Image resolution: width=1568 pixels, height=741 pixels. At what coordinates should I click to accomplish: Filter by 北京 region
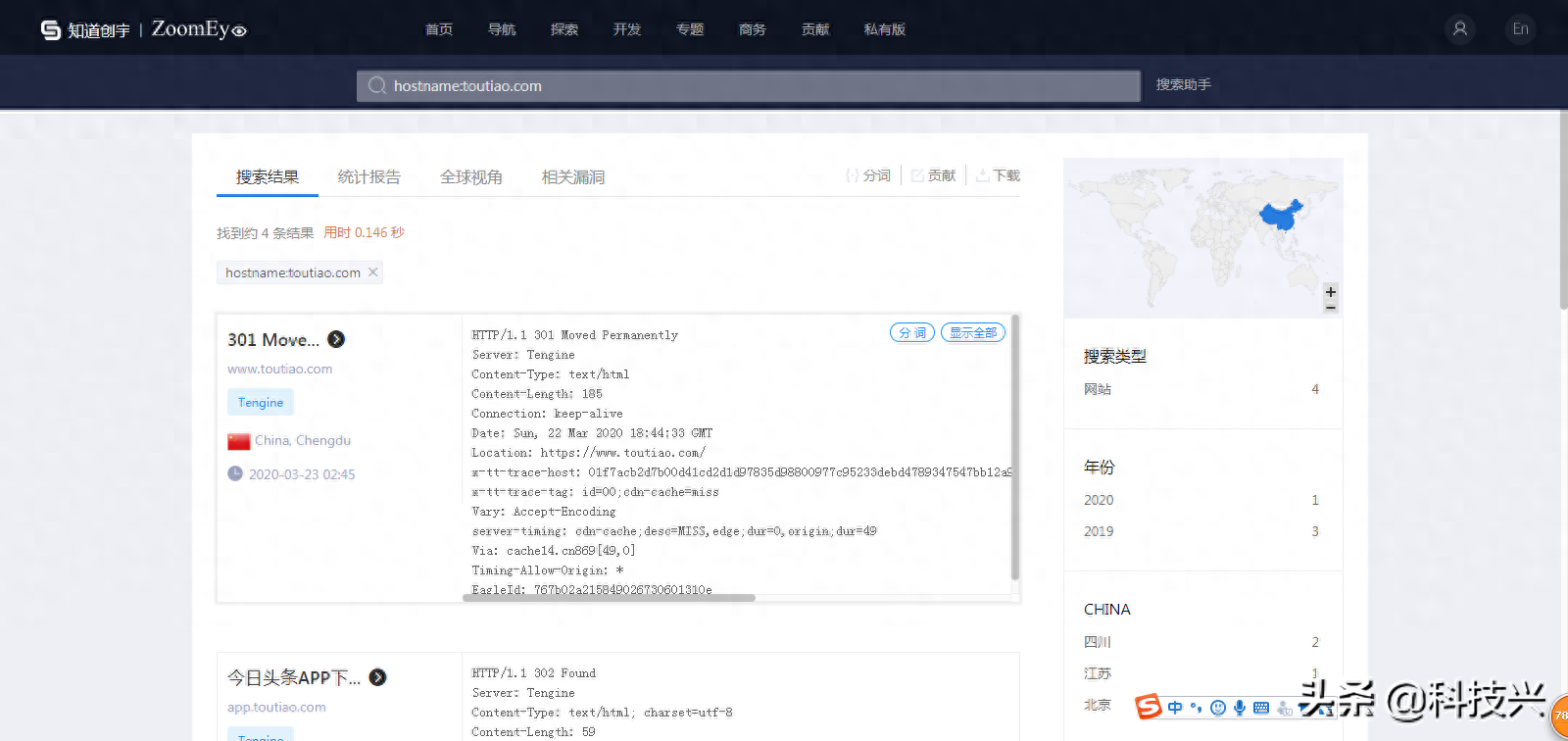pos(1098,705)
